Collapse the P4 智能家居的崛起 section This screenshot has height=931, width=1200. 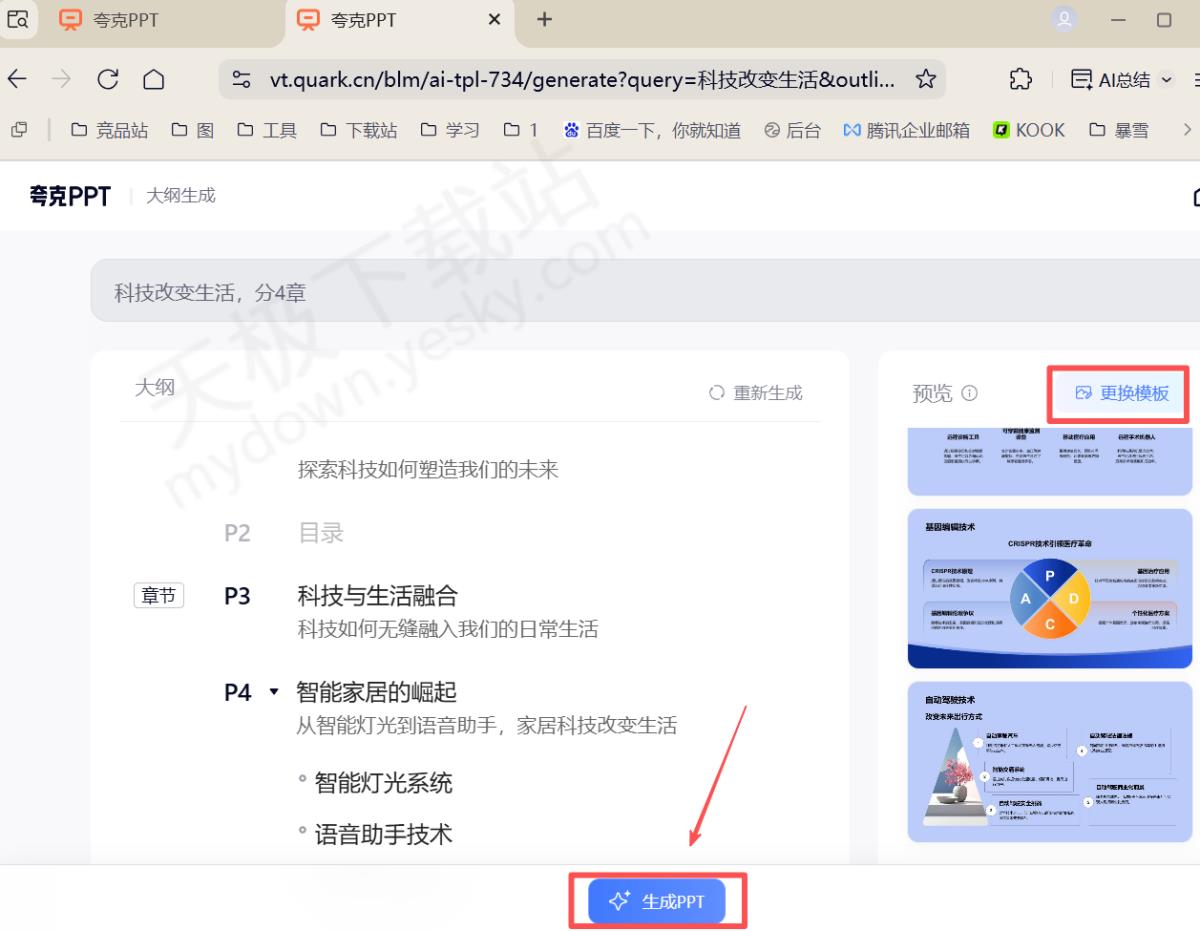(x=274, y=692)
